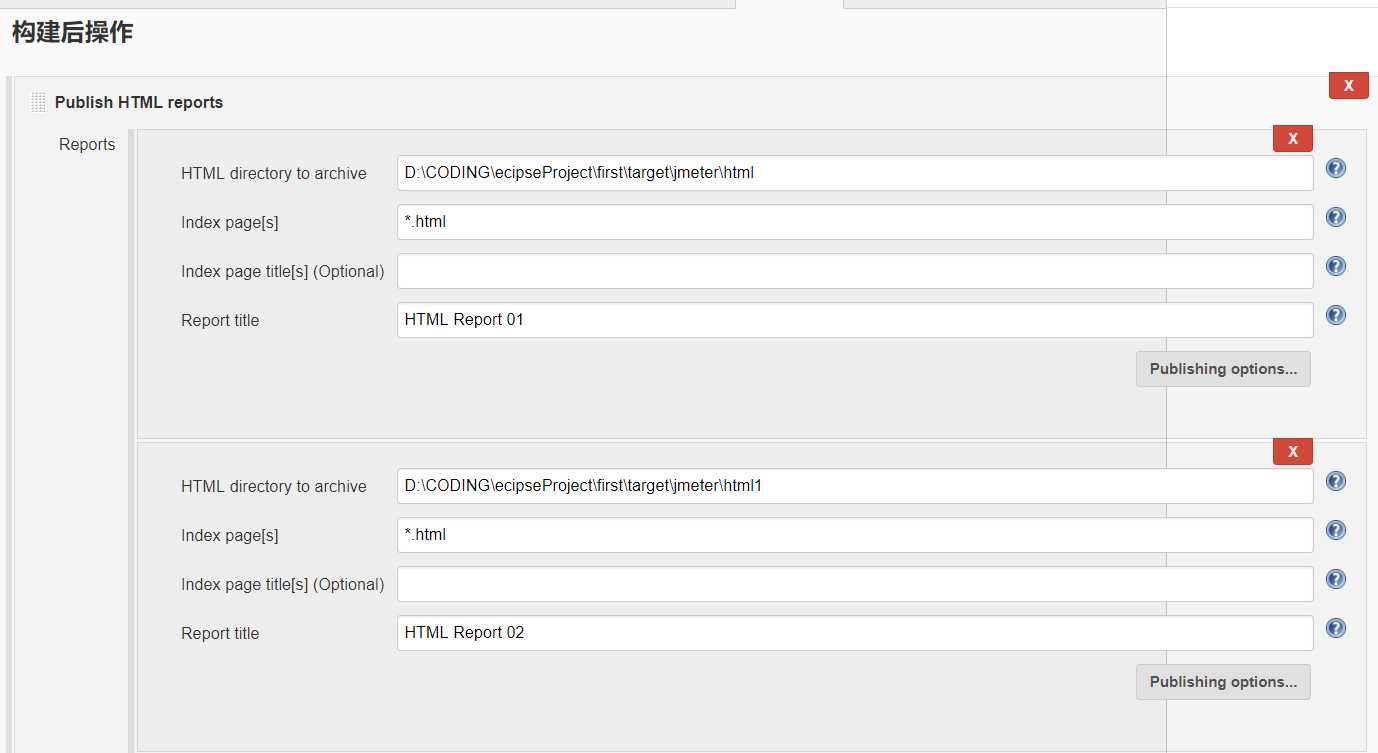Select the second Report title label

(x=220, y=634)
